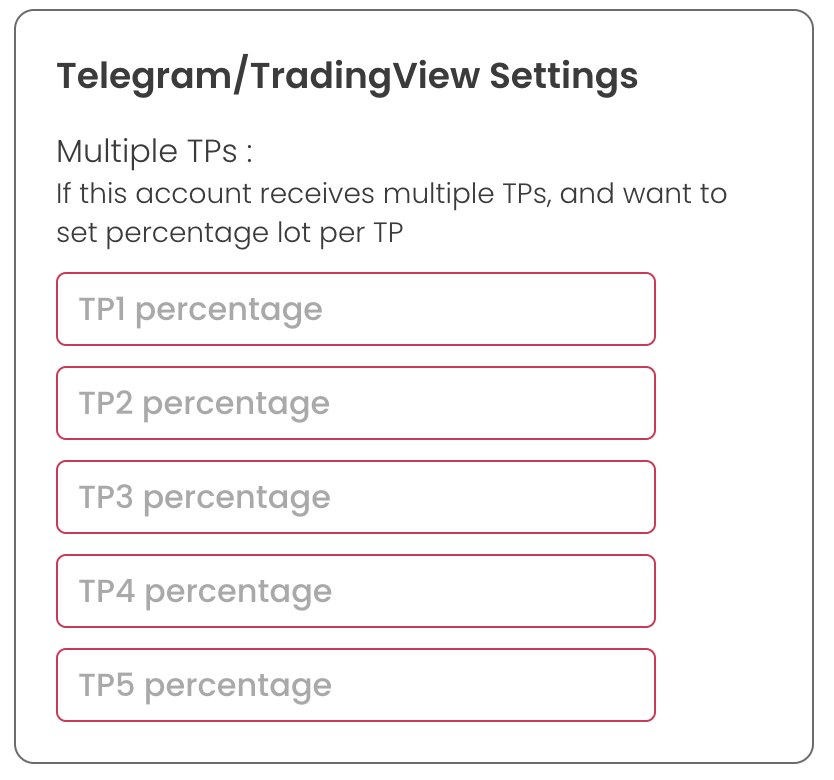The width and height of the screenshot is (834, 780).
Task: Click the 'TP1 percentage' placeholder text
Action: click(200, 310)
